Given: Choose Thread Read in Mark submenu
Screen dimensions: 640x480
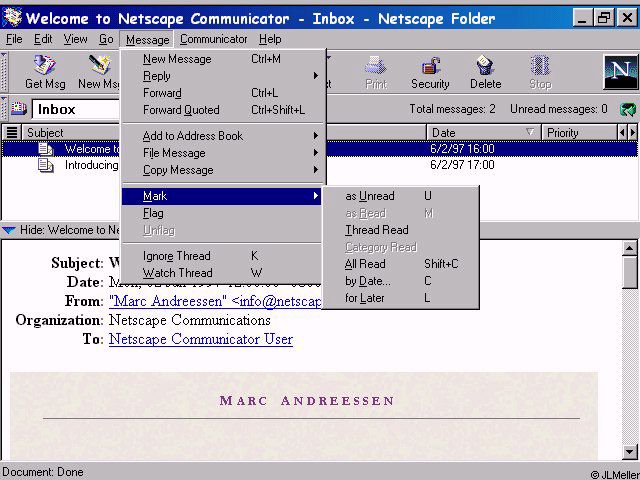Looking at the screenshot, I should (x=400, y=230).
